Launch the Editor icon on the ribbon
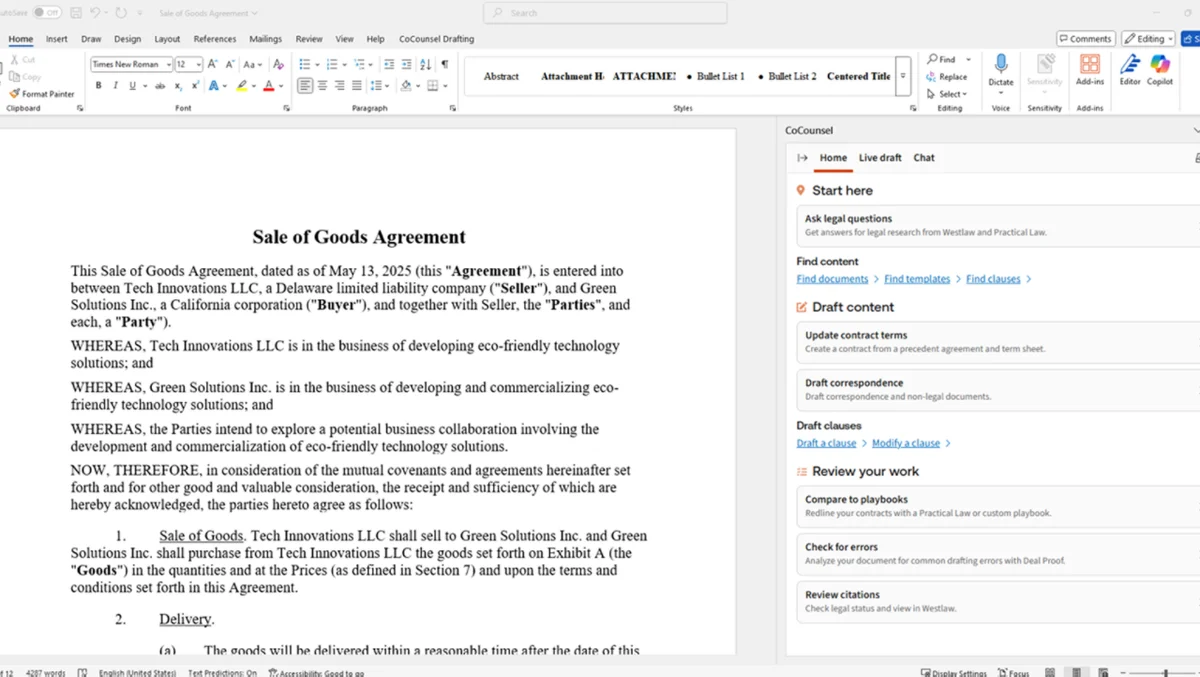 [x=1130, y=72]
